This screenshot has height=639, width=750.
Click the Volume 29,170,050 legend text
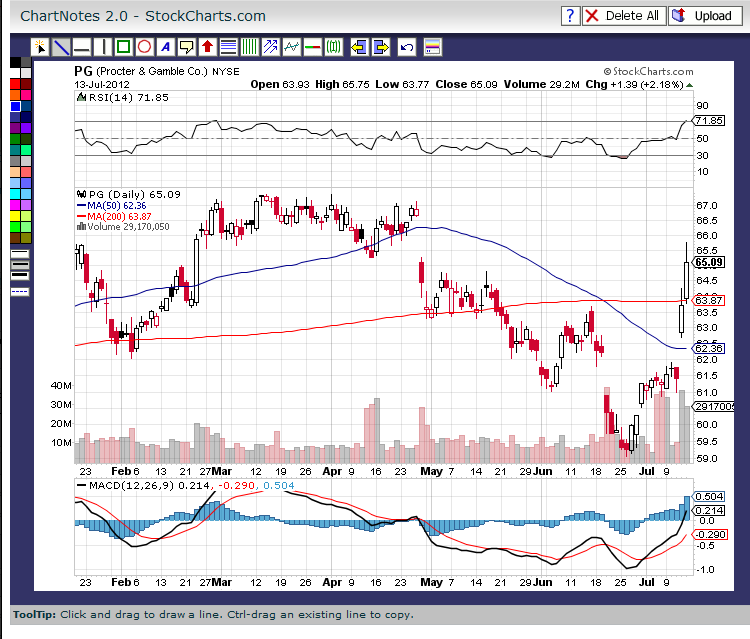point(128,227)
